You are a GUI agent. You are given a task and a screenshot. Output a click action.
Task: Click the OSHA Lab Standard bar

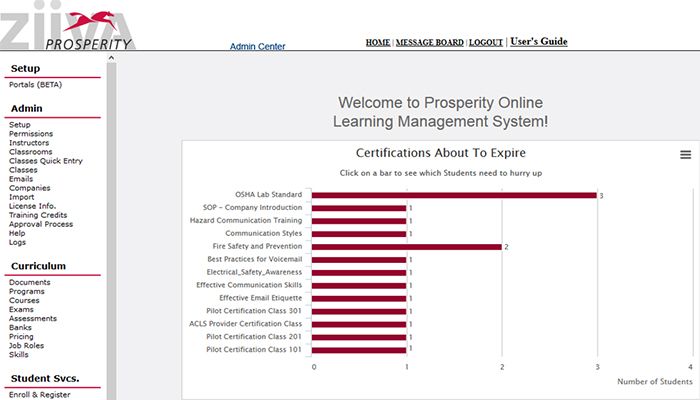coord(454,195)
